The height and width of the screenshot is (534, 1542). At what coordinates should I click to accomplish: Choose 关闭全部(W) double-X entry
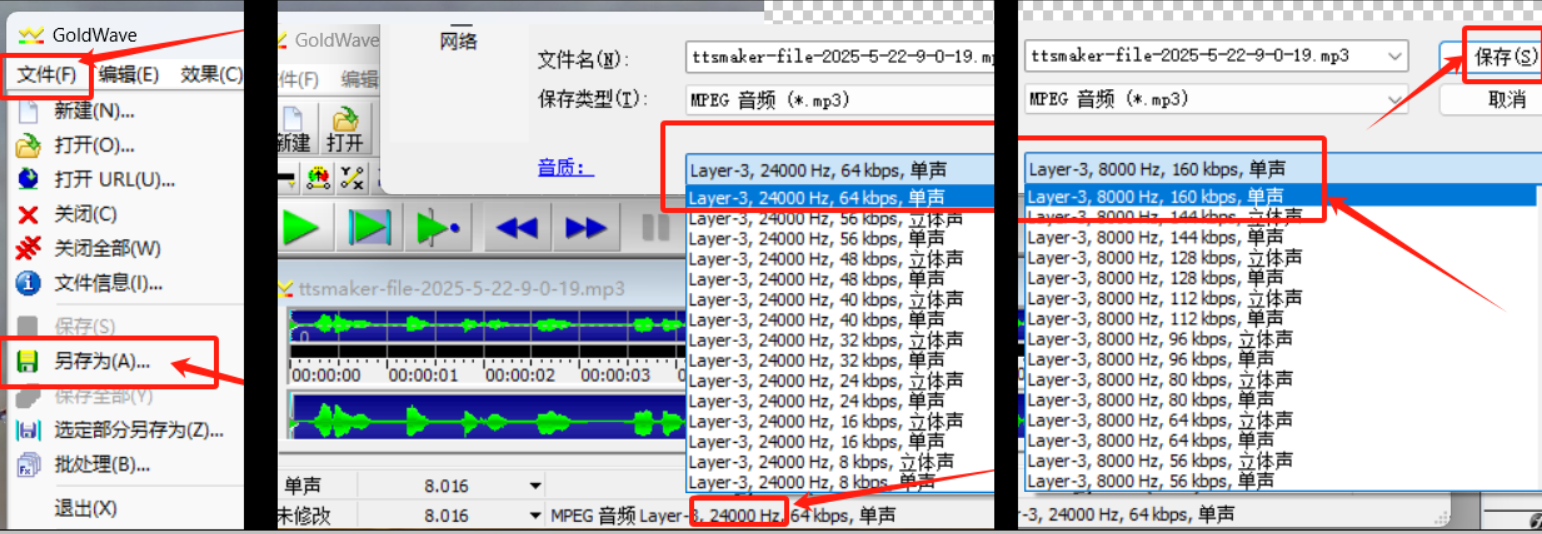pos(107,248)
